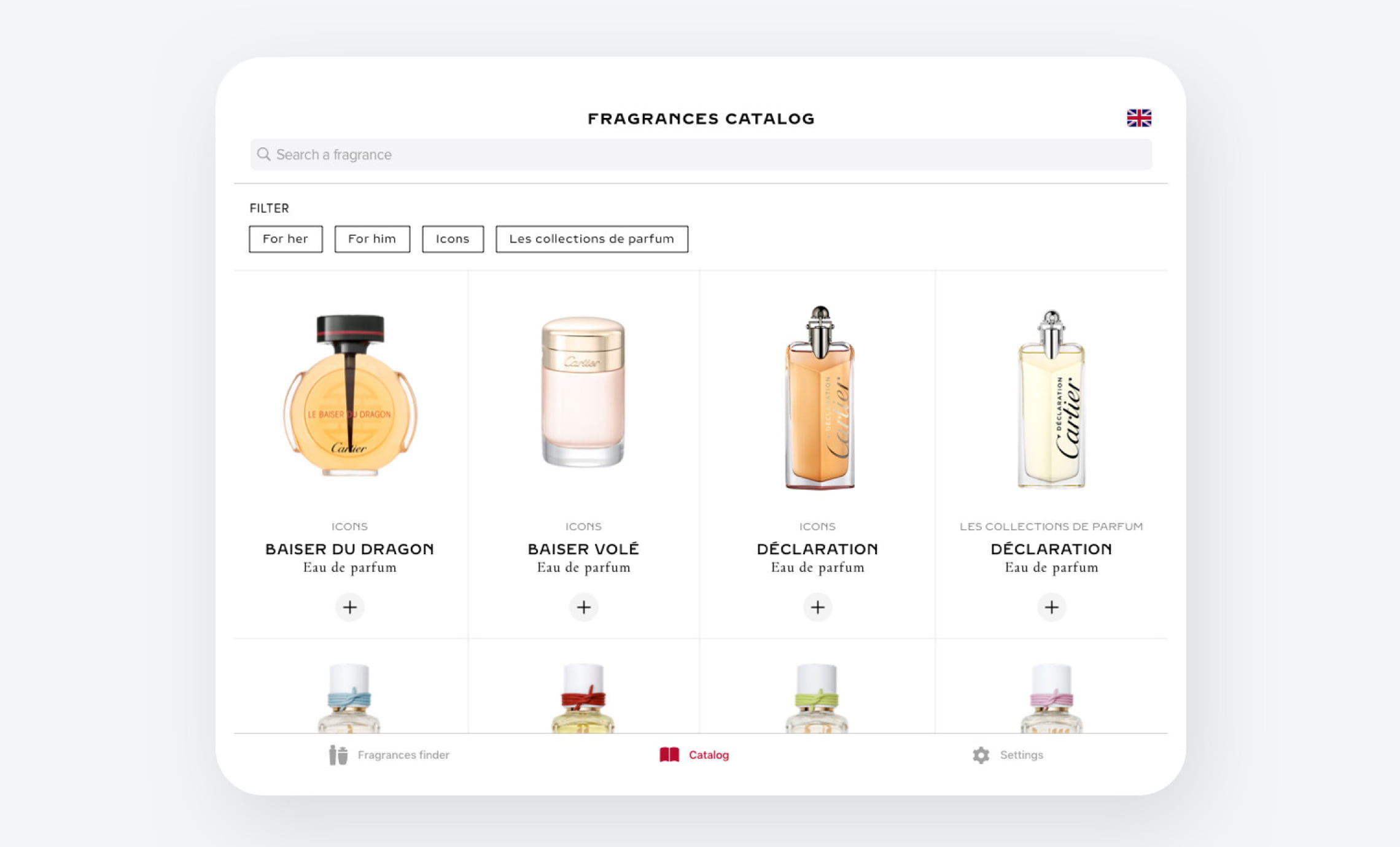Add Baiser du Dragon with plus icon

[x=350, y=607]
